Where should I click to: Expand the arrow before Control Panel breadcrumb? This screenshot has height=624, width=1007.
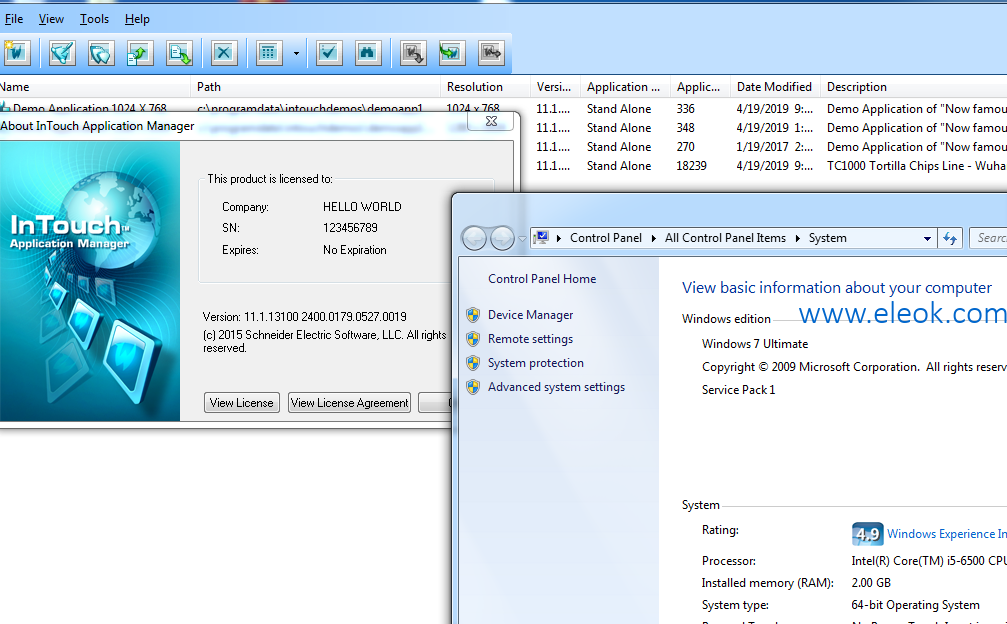(x=559, y=238)
